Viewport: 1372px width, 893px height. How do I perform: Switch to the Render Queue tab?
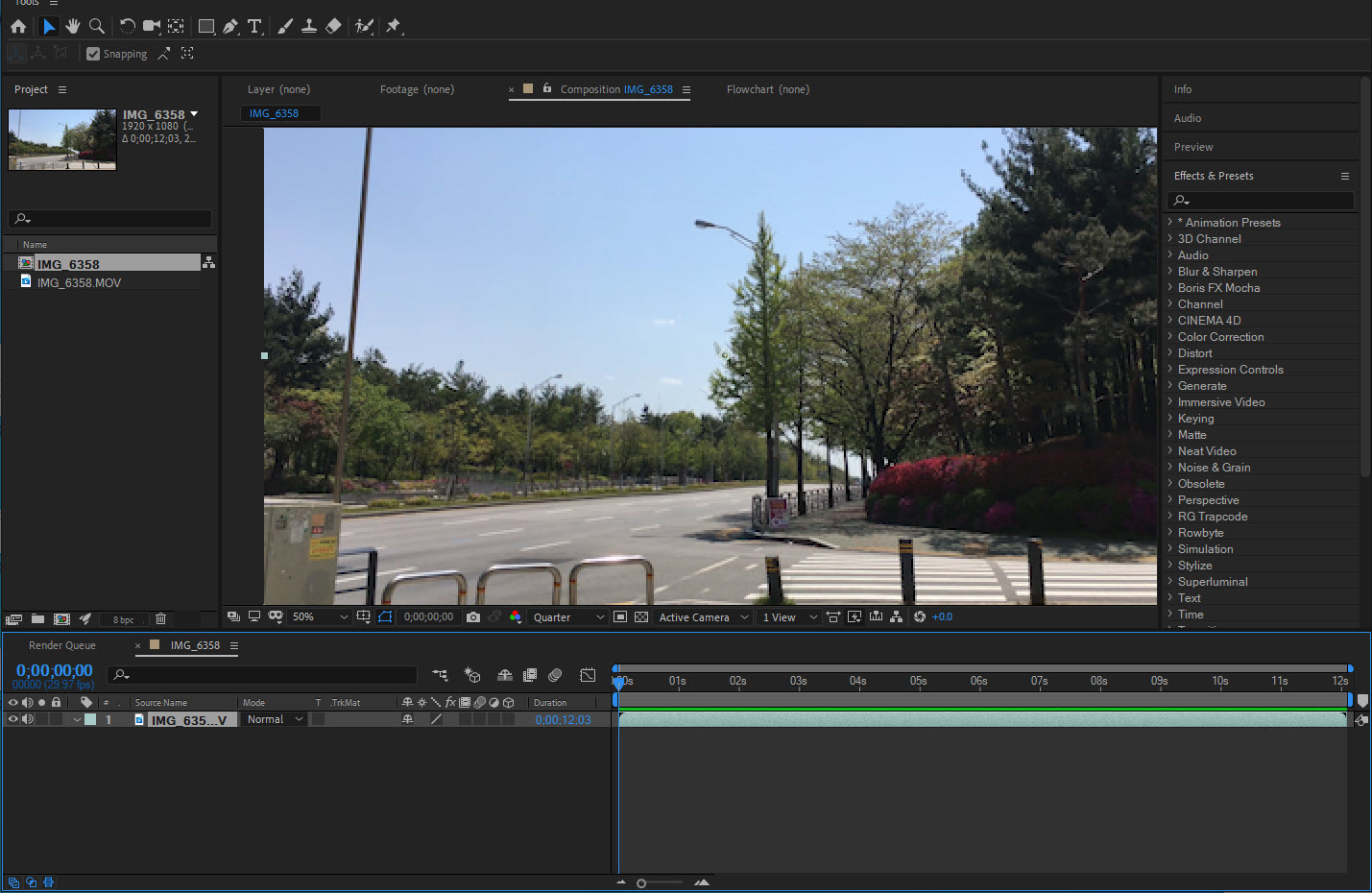coord(61,645)
